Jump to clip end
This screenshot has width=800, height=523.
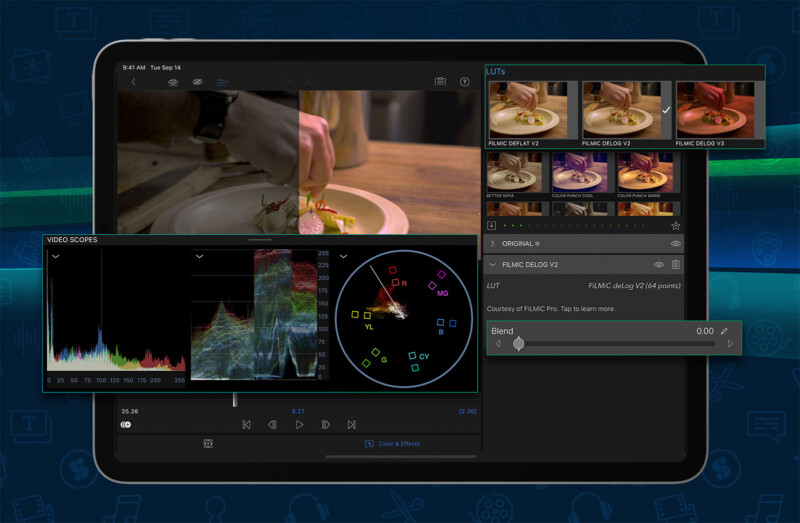pos(352,425)
